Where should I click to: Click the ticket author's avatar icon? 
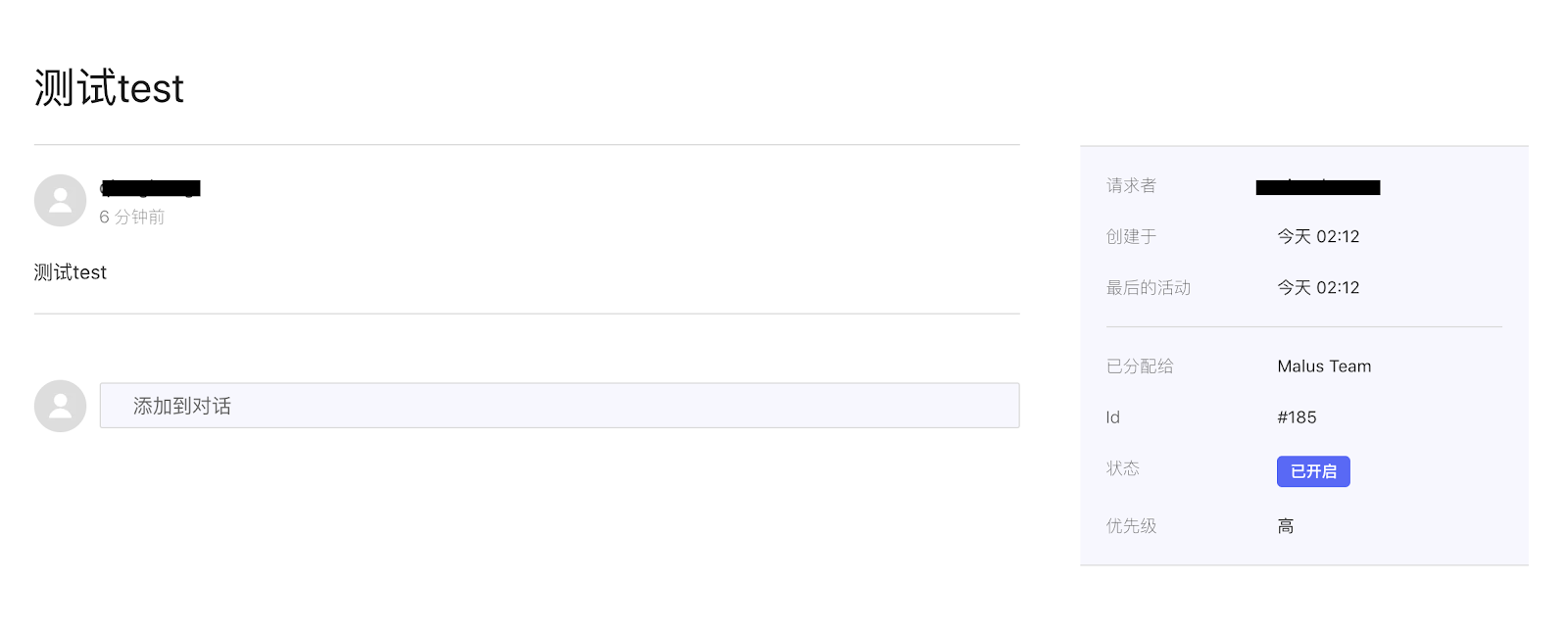click(x=60, y=201)
